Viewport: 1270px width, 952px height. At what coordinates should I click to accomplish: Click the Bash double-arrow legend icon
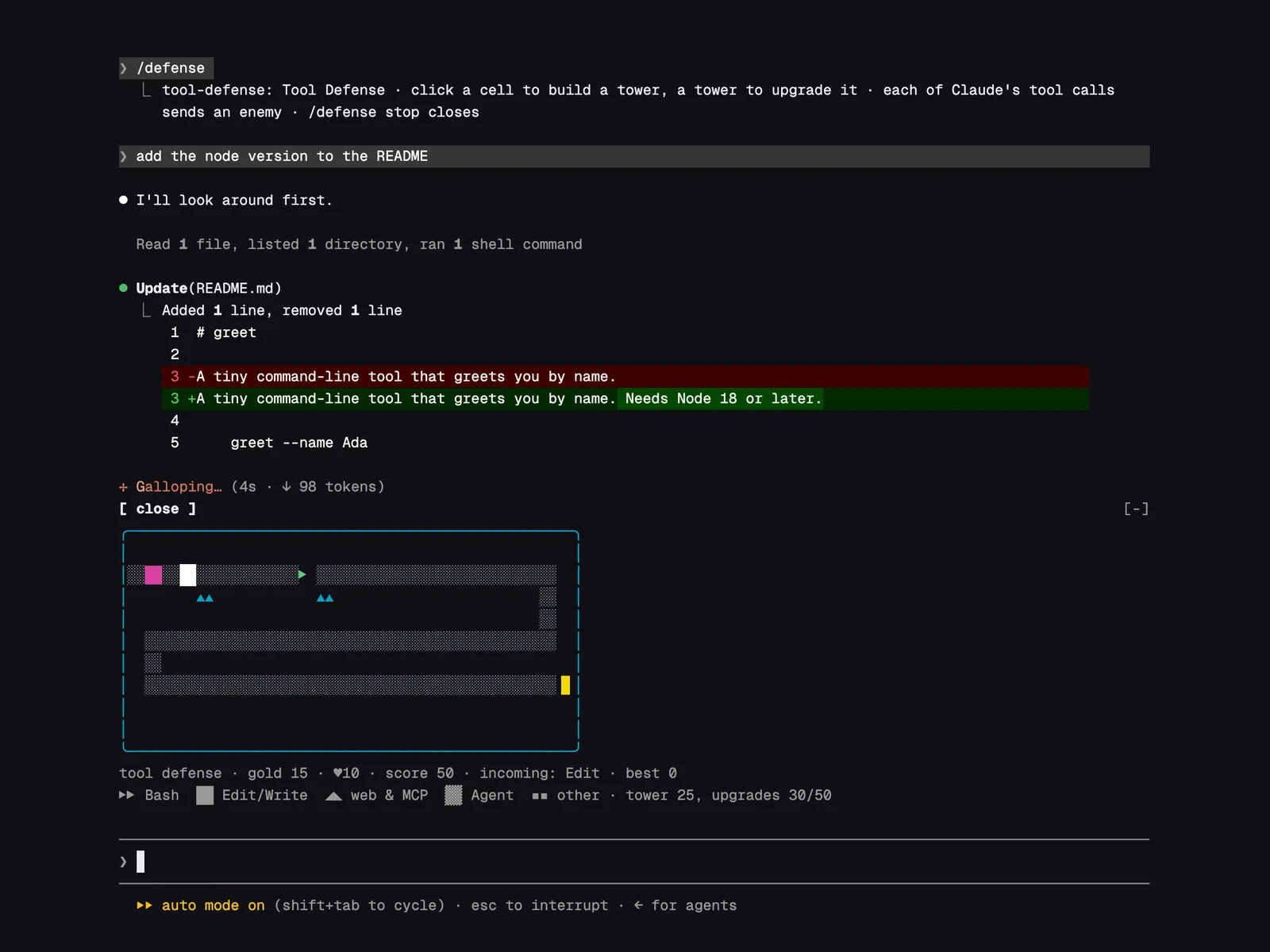pyautogui.click(x=127, y=795)
